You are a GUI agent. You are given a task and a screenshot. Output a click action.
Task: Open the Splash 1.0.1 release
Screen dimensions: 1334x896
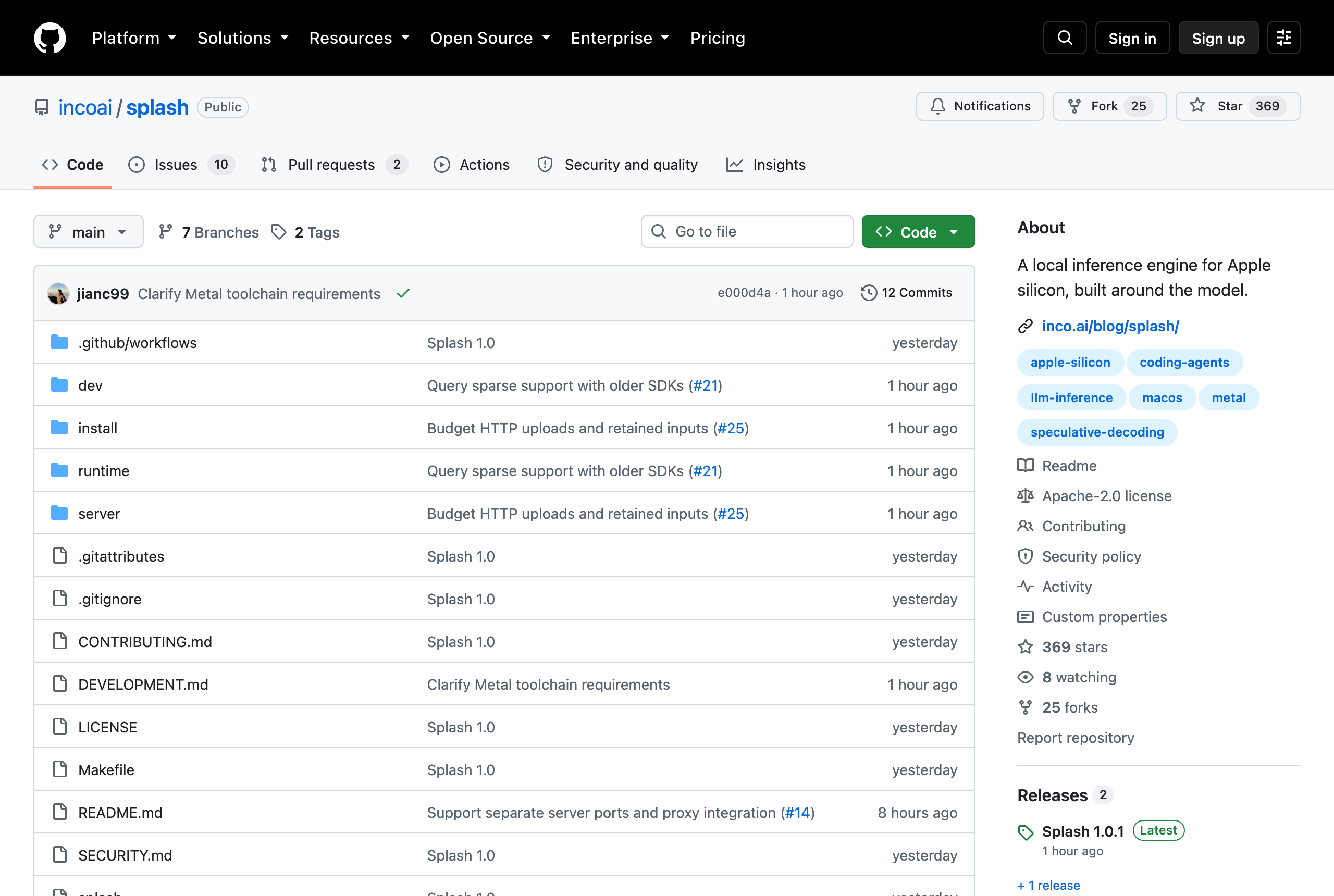point(1082,831)
